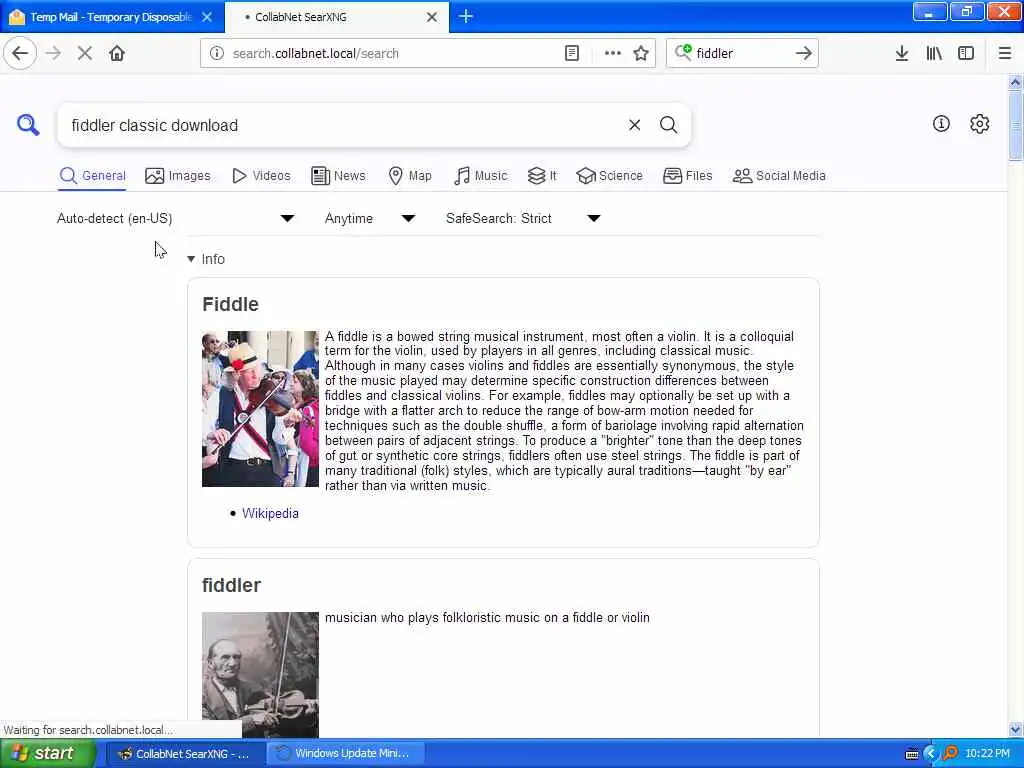Click the scrollbar down arrow
The image size is (1024, 768).
coord(1015,729)
